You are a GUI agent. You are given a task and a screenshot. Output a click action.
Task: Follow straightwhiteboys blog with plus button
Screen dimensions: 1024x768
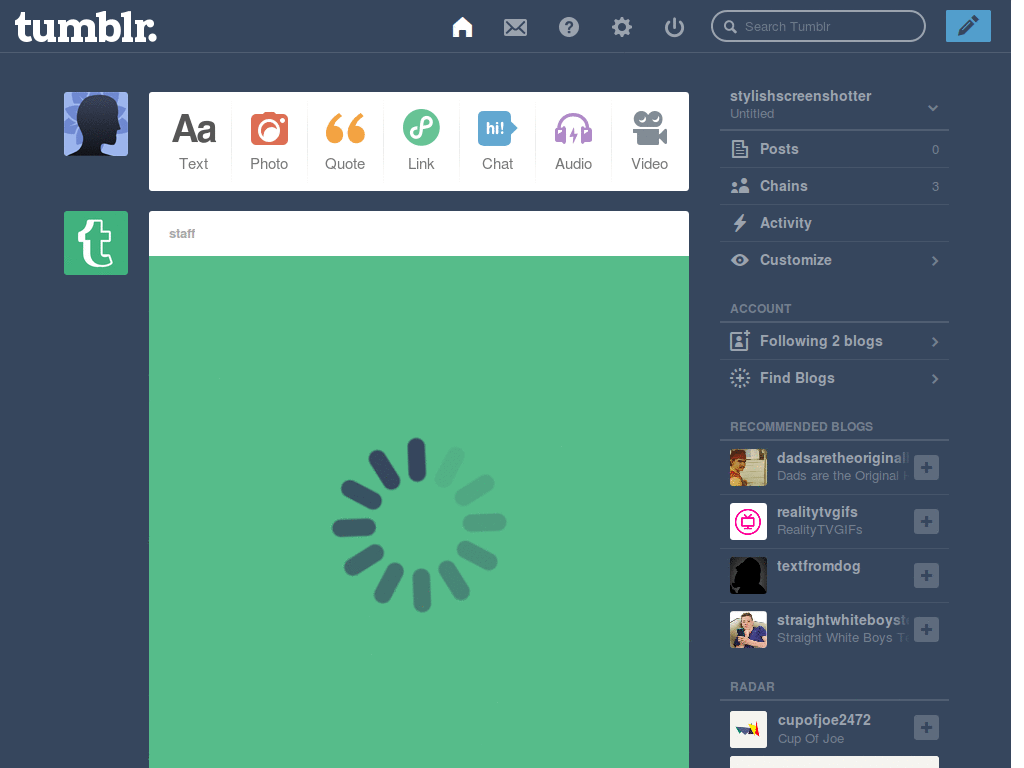coord(926,630)
